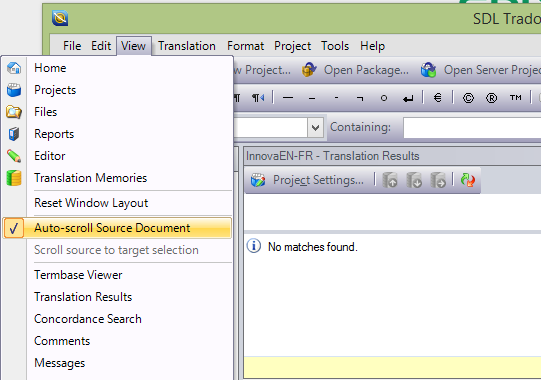This screenshot has width=541, height=380.
Task: Click the Projects view icon in menu
Action: (14, 90)
